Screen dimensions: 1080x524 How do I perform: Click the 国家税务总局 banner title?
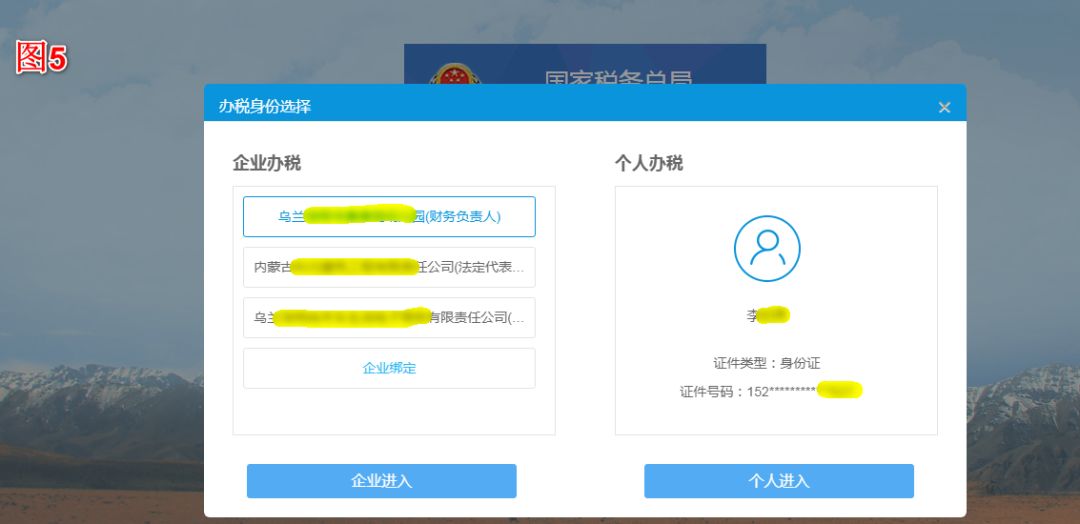click(x=619, y=77)
